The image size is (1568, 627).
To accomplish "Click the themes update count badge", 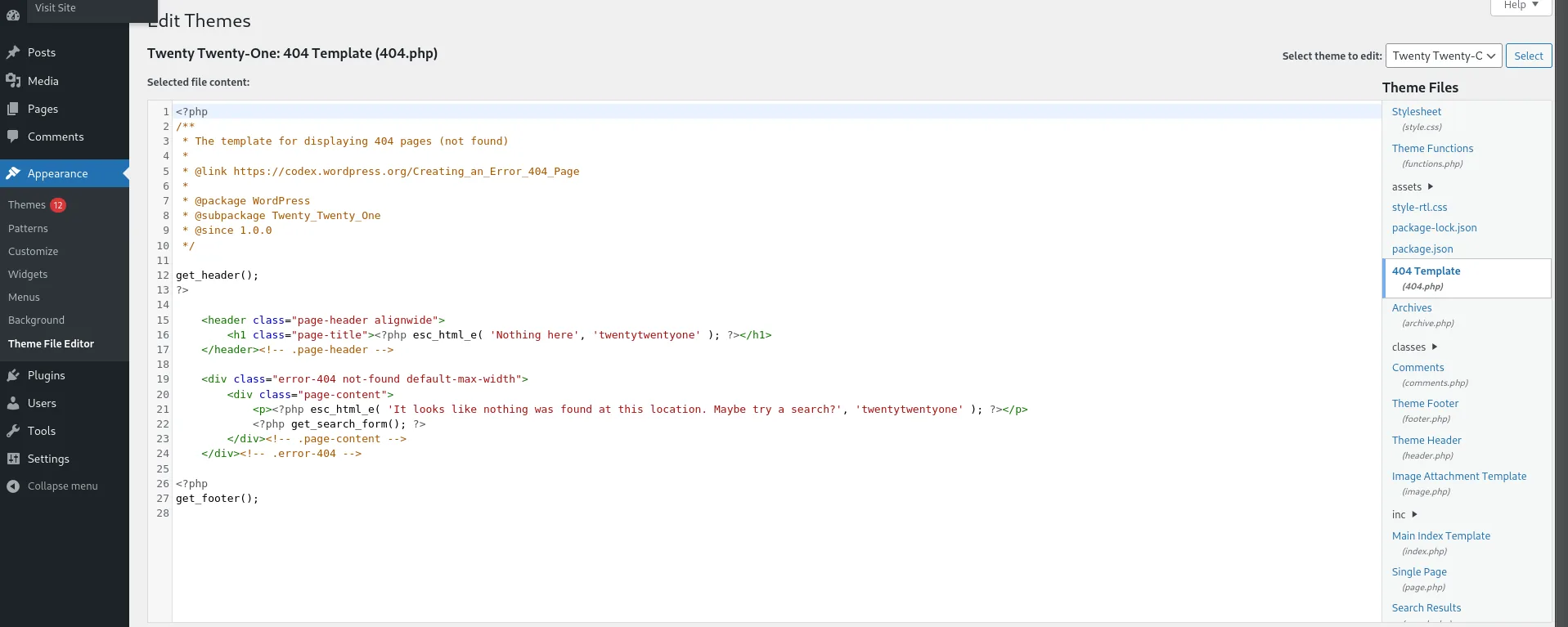I will pyautogui.click(x=58, y=205).
